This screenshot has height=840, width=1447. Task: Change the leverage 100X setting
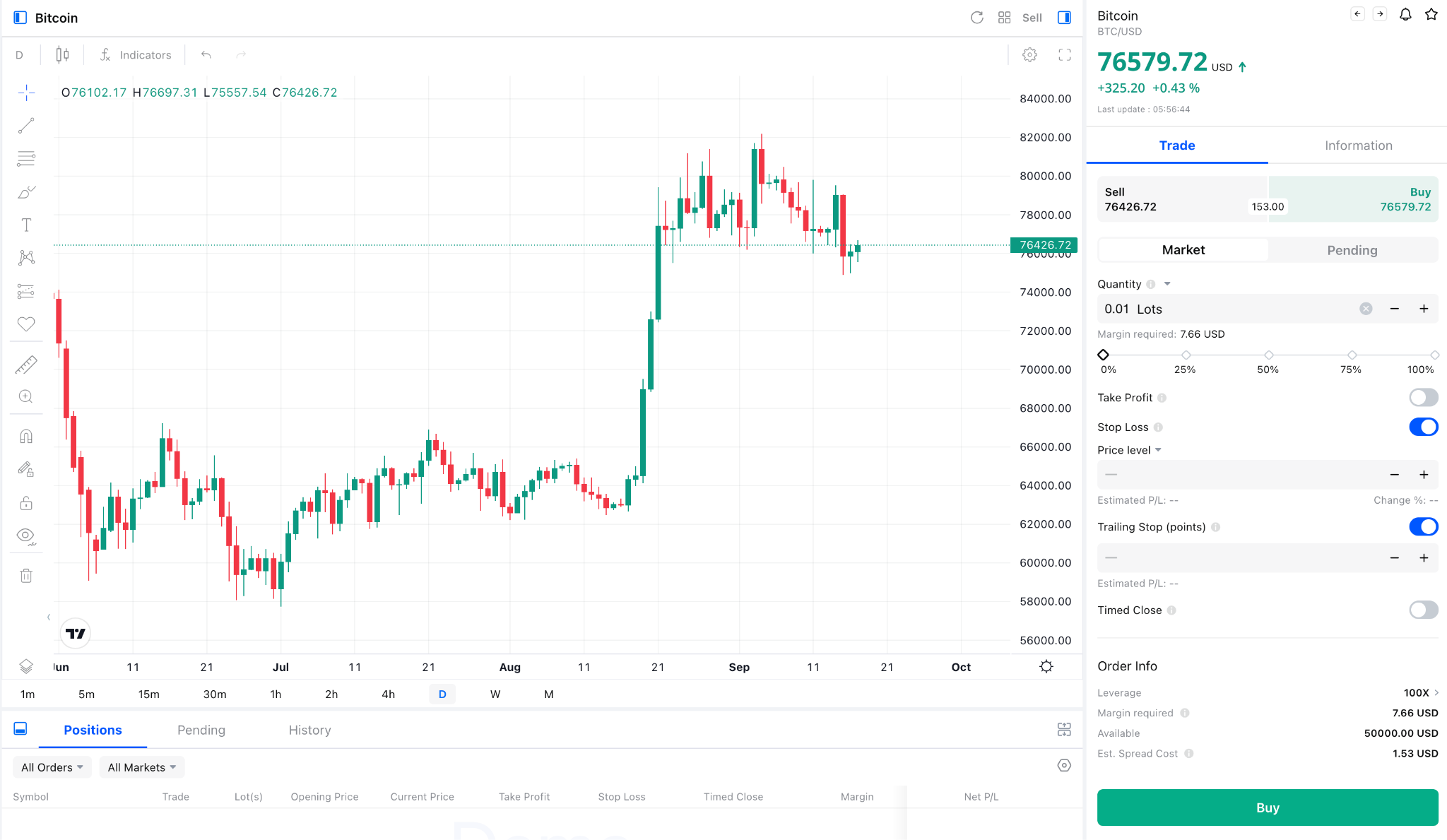tap(1421, 692)
